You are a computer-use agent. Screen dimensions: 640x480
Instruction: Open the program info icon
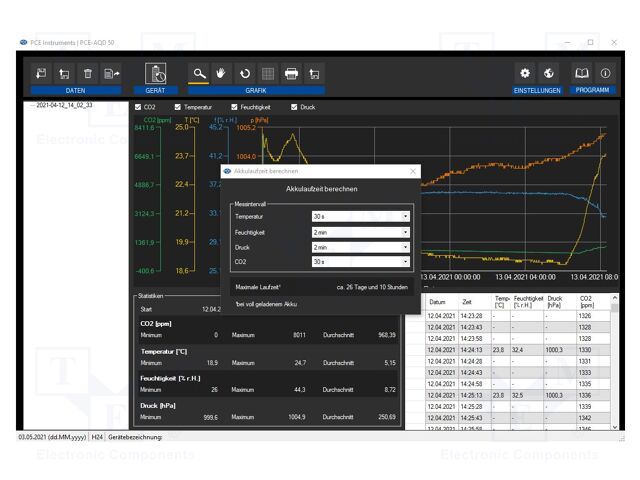(605, 73)
